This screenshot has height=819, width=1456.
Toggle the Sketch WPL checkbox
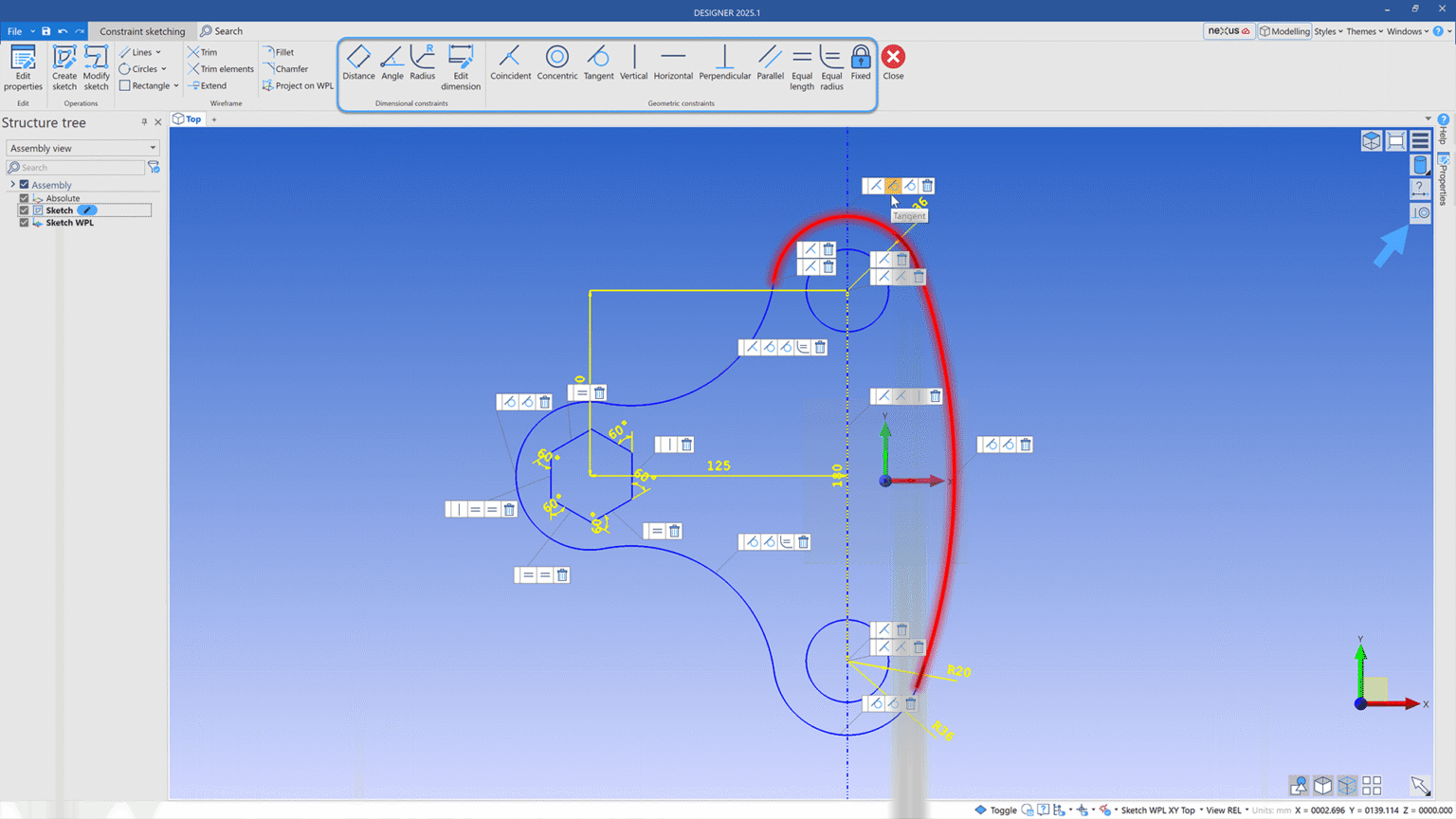[25, 223]
